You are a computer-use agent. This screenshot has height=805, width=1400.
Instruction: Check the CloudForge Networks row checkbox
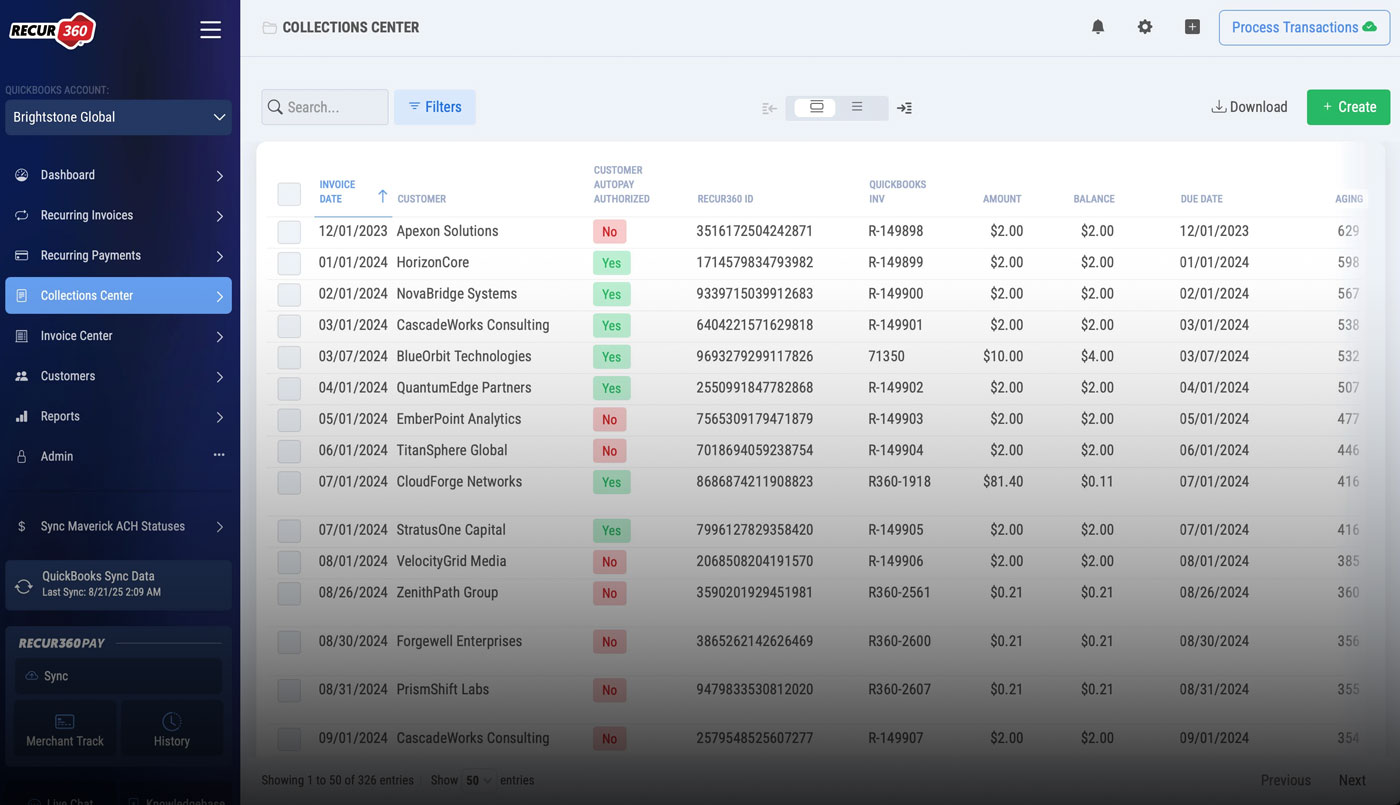click(x=289, y=482)
